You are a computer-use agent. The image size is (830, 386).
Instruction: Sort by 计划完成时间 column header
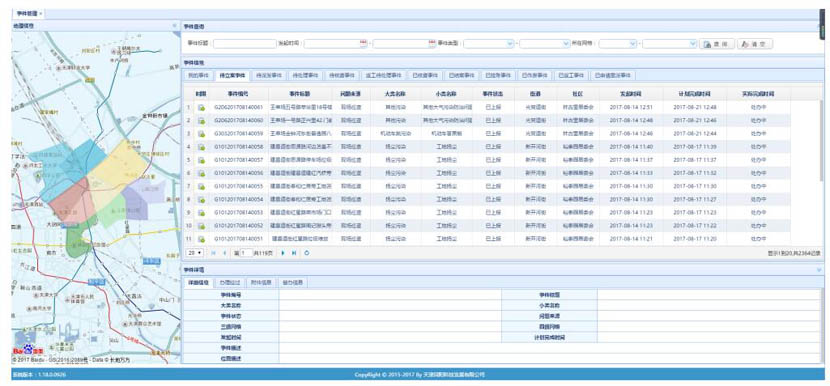coord(694,94)
